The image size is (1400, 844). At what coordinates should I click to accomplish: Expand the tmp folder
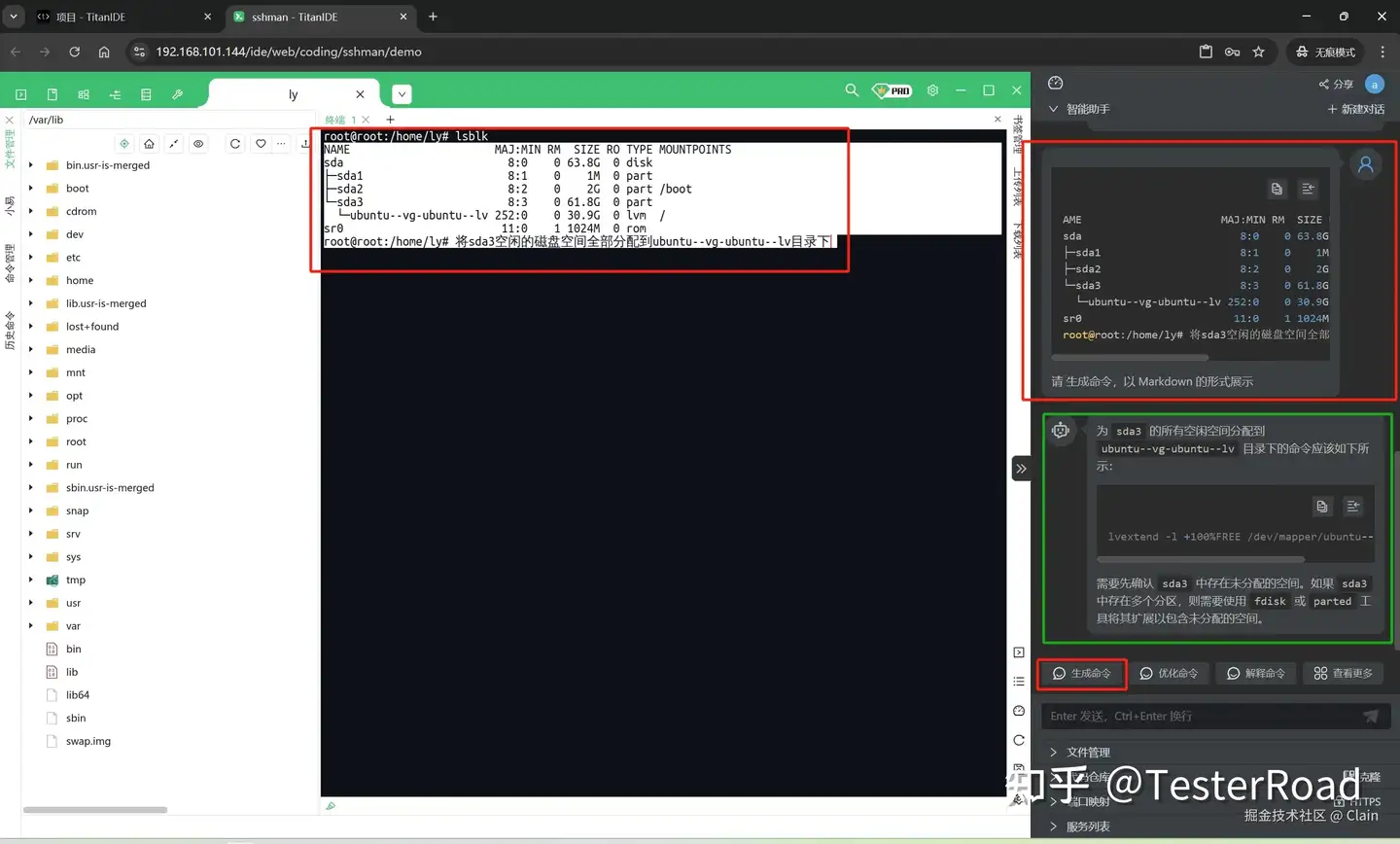click(31, 580)
